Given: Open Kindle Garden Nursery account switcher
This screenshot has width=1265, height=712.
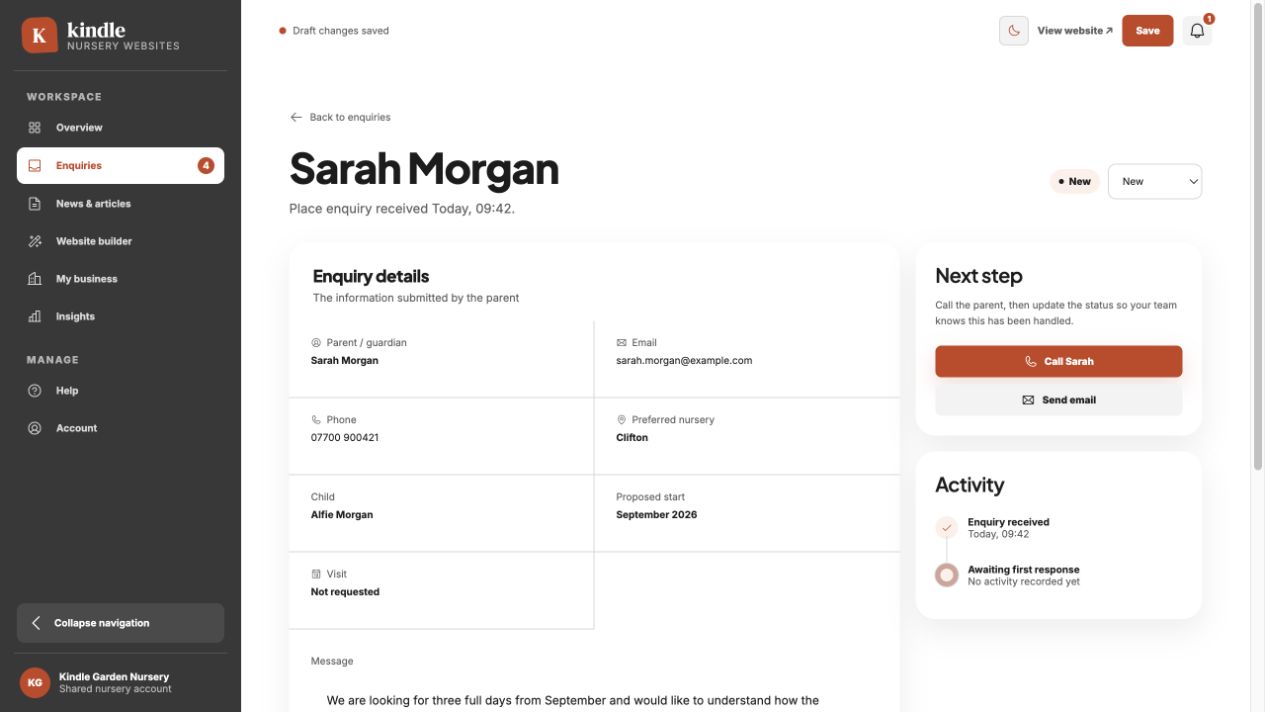Looking at the screenshot, I should click(x=120, y=683).
